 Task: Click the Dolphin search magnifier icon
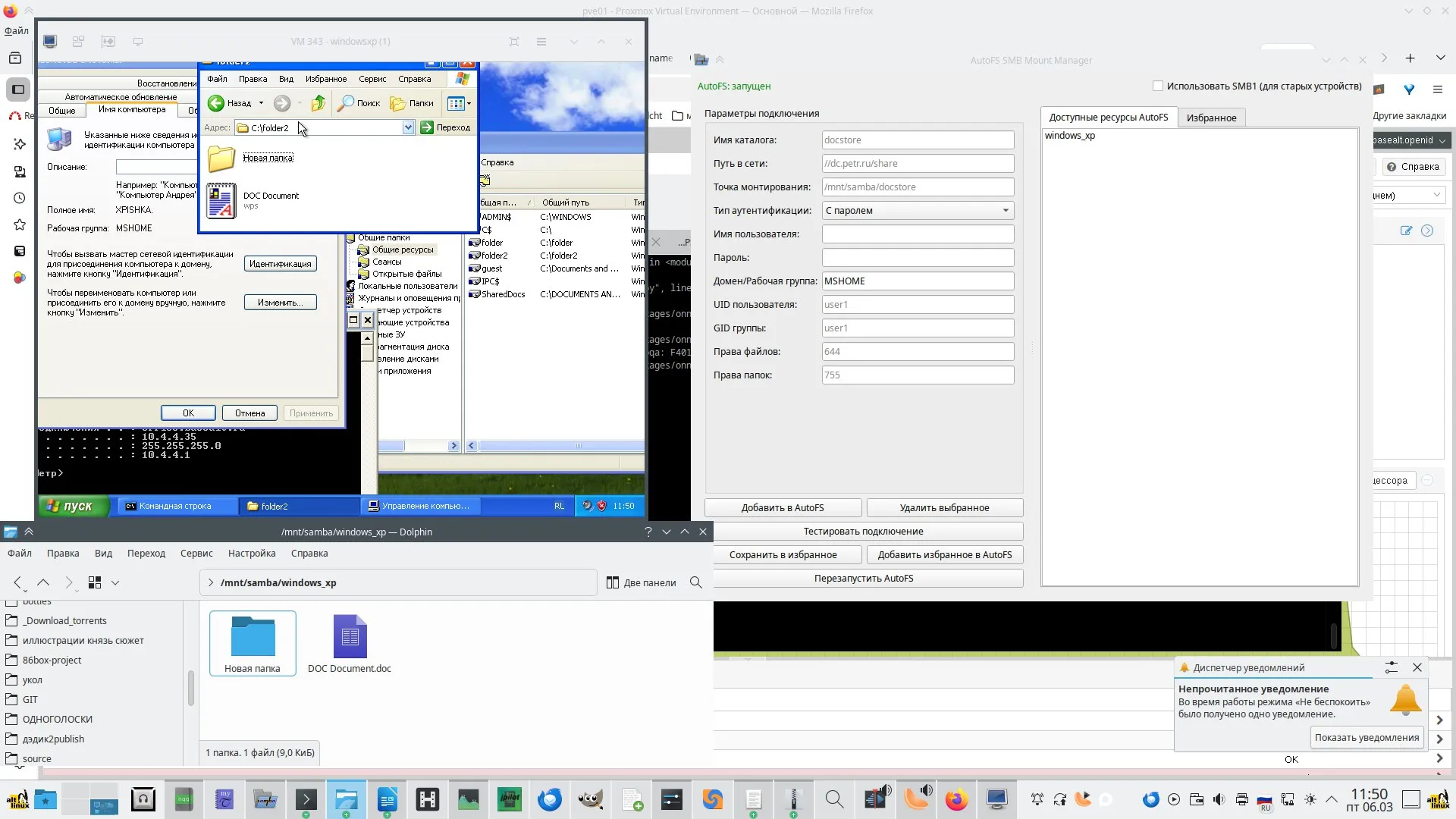(x=695, y=582)
